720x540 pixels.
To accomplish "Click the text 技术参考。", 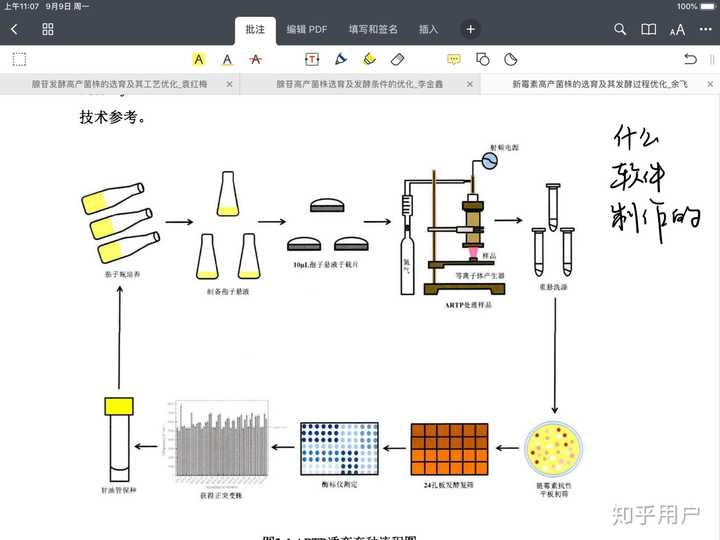I will 113,117.
